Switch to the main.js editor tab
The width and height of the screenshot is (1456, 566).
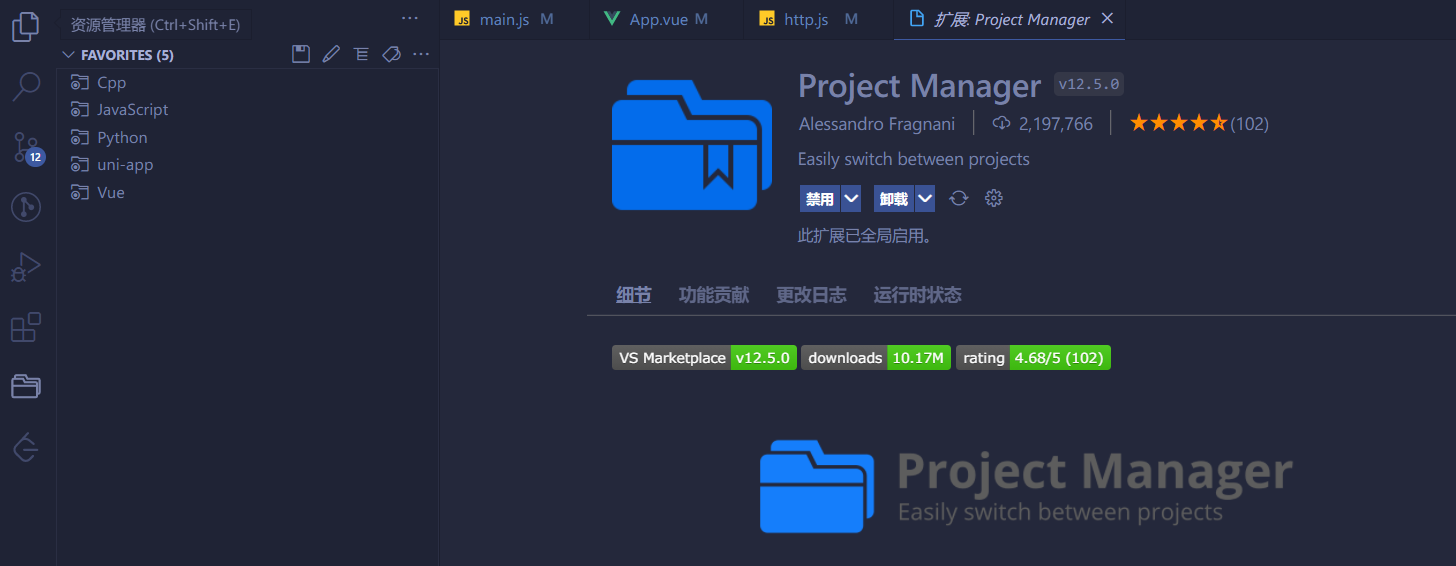[515, 19]
